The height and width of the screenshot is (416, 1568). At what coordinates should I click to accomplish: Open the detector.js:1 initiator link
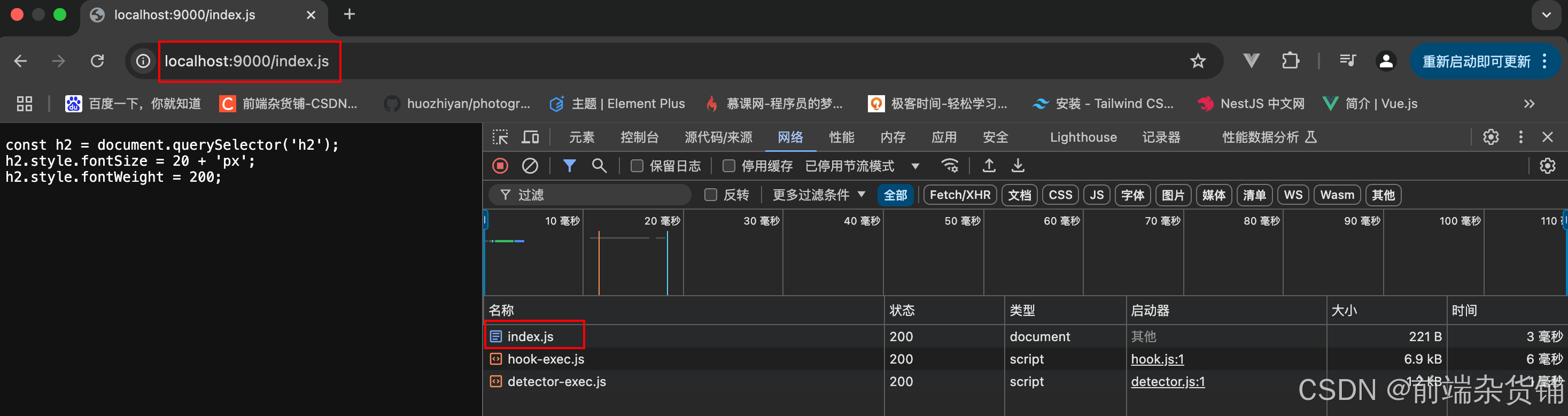pos(1168,382)
